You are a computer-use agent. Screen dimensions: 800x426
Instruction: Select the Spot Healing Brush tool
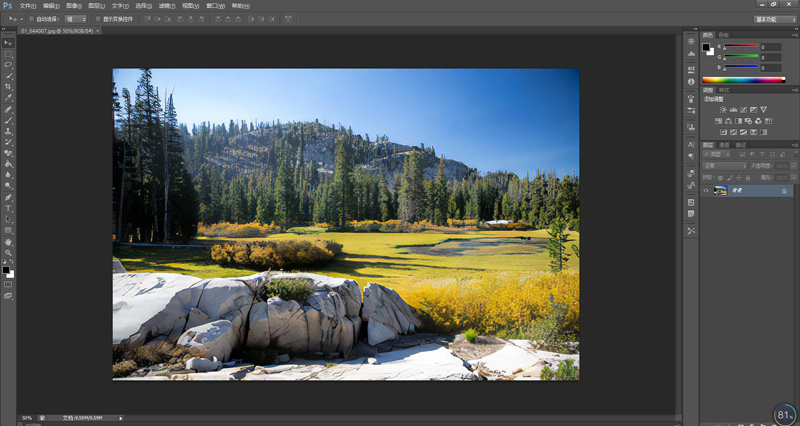pos(8,110)
